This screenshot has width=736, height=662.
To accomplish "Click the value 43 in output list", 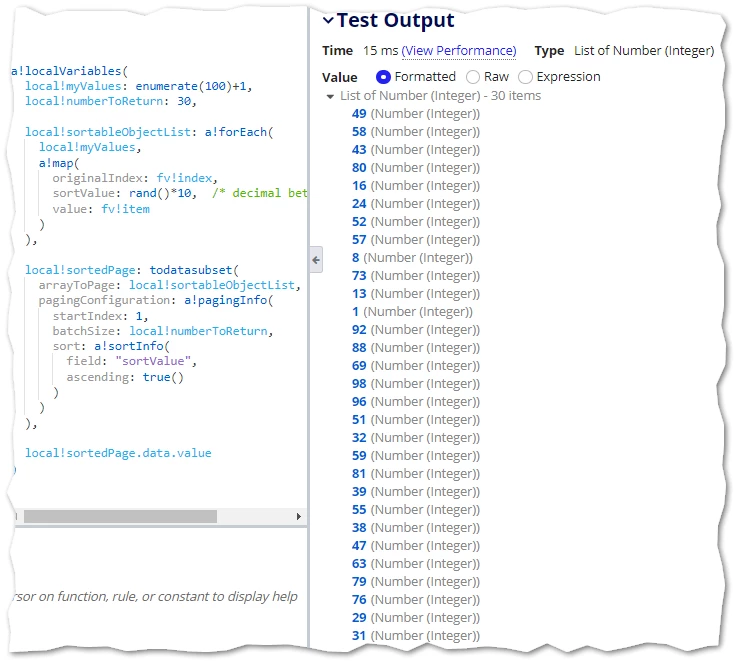I will (359, 149).
